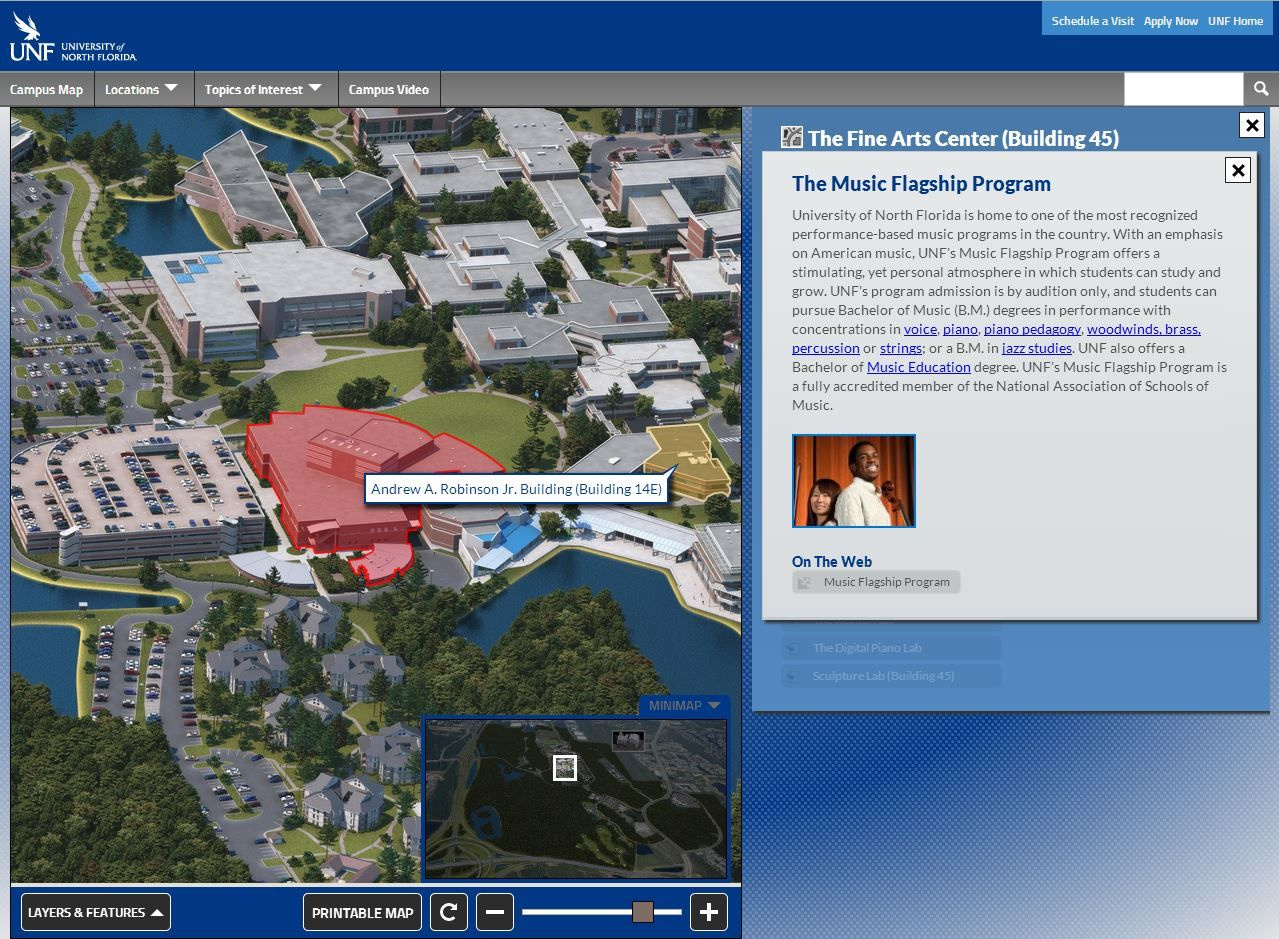This screenshot has width=1279, height=939.
Task: Expand the Topics of Interest menu
Action: (264, 89)
